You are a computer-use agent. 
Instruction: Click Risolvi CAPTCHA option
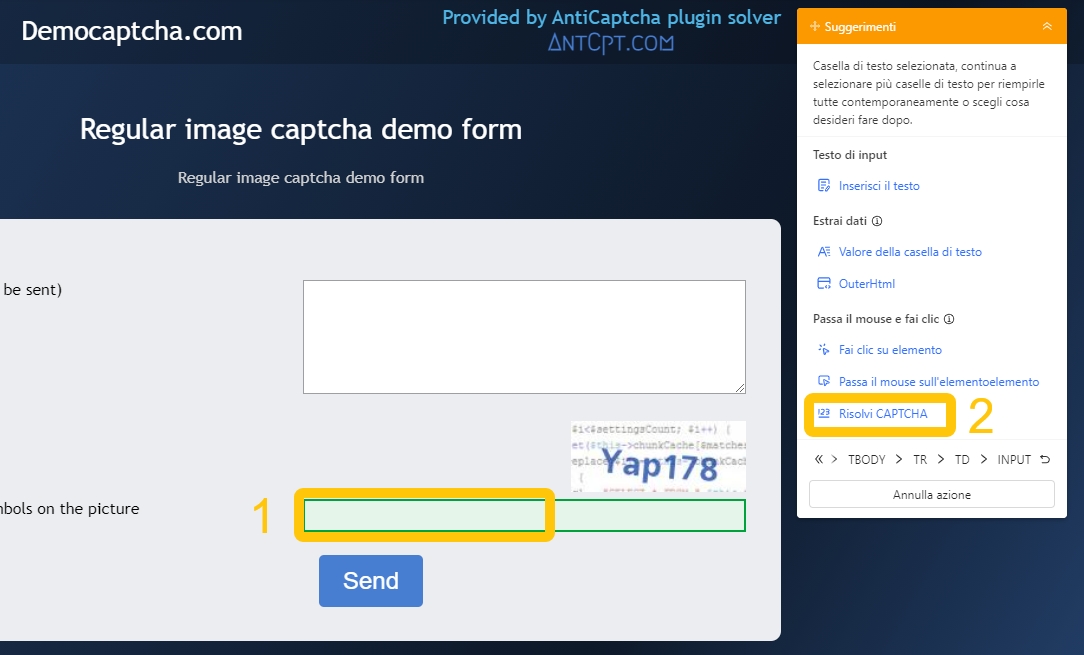(x=882, y=414)
